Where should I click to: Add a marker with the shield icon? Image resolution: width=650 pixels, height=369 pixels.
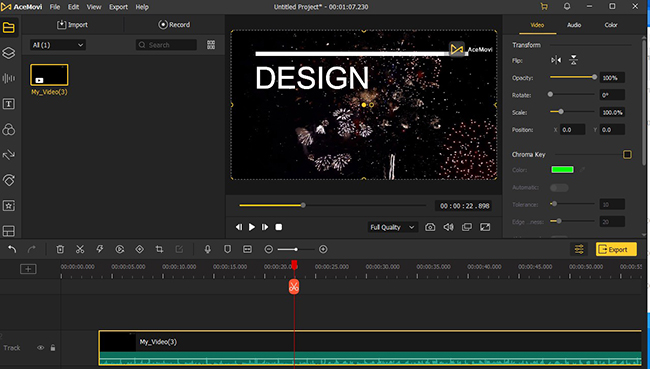click(x=227, y=249)
